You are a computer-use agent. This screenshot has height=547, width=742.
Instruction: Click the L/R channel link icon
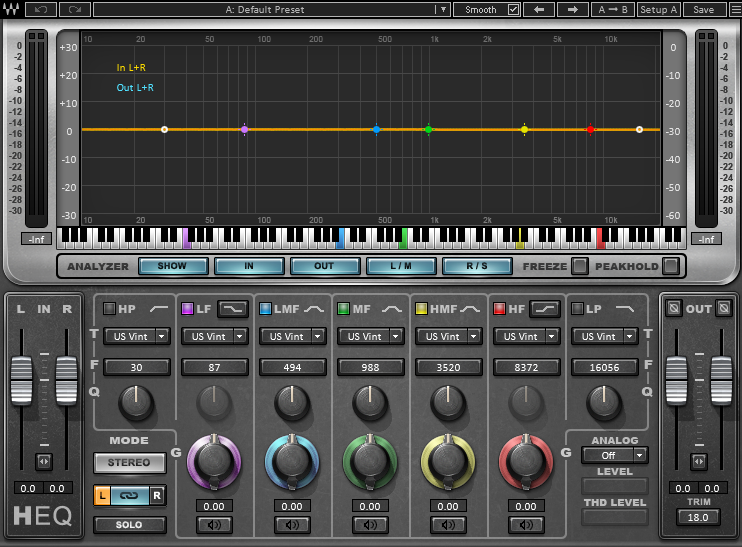coord(131,496)
